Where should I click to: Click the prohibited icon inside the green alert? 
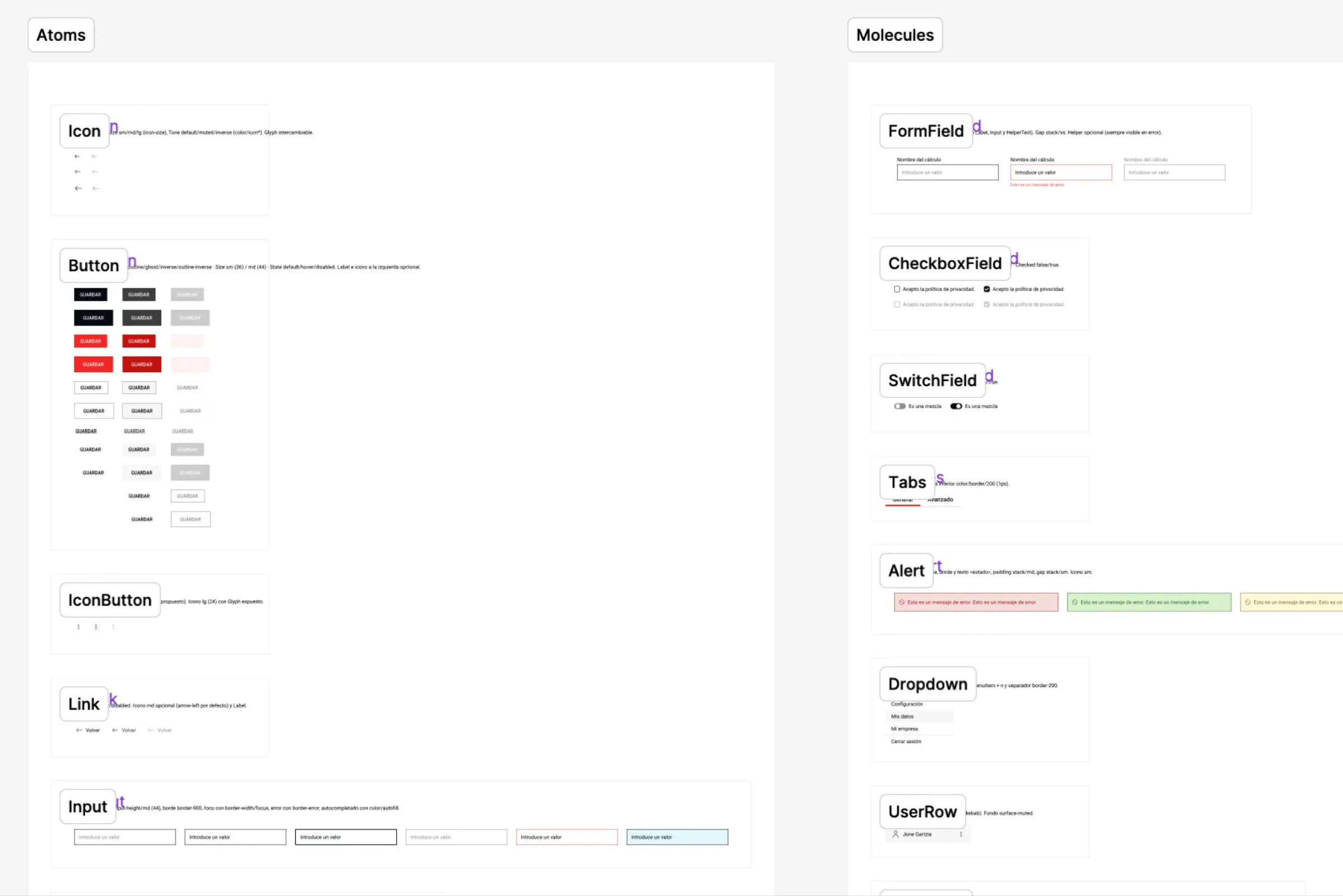click(1074, 602)
